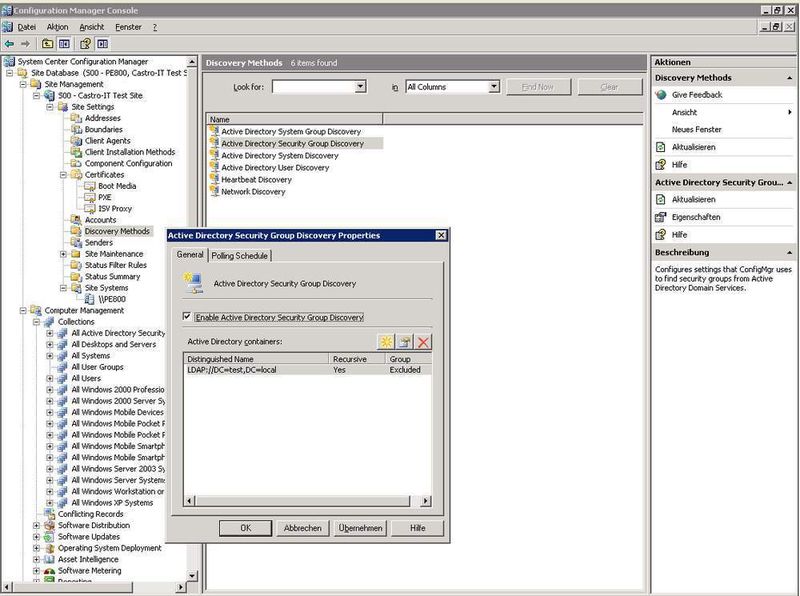
Task: Open the Fenster menu
Action: pos(128,27)
